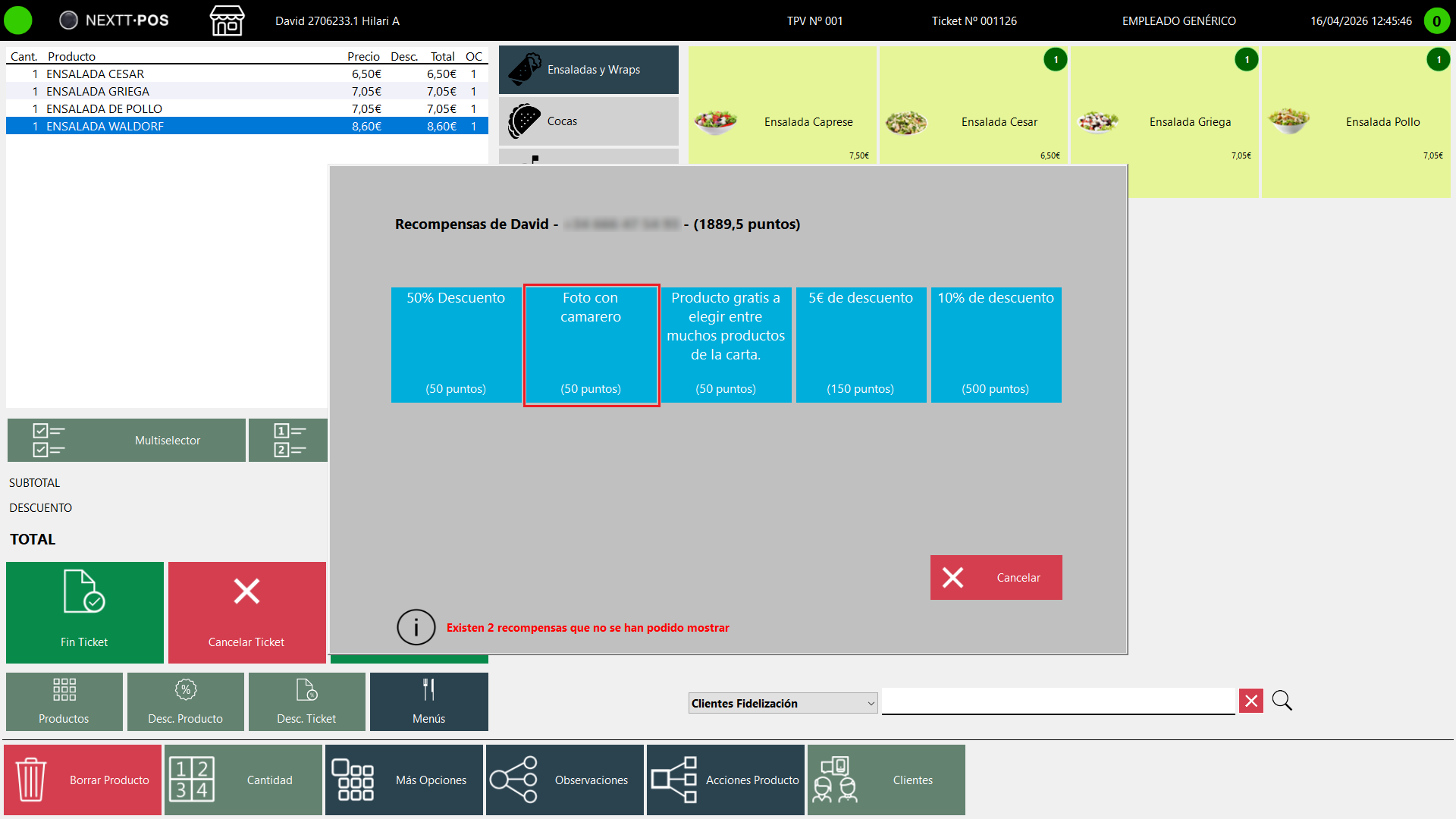Image resolution: width=1456 pixels, height=819 pixels.
Task: Toggle the Multiselector mode
Action: click(127, 440)
